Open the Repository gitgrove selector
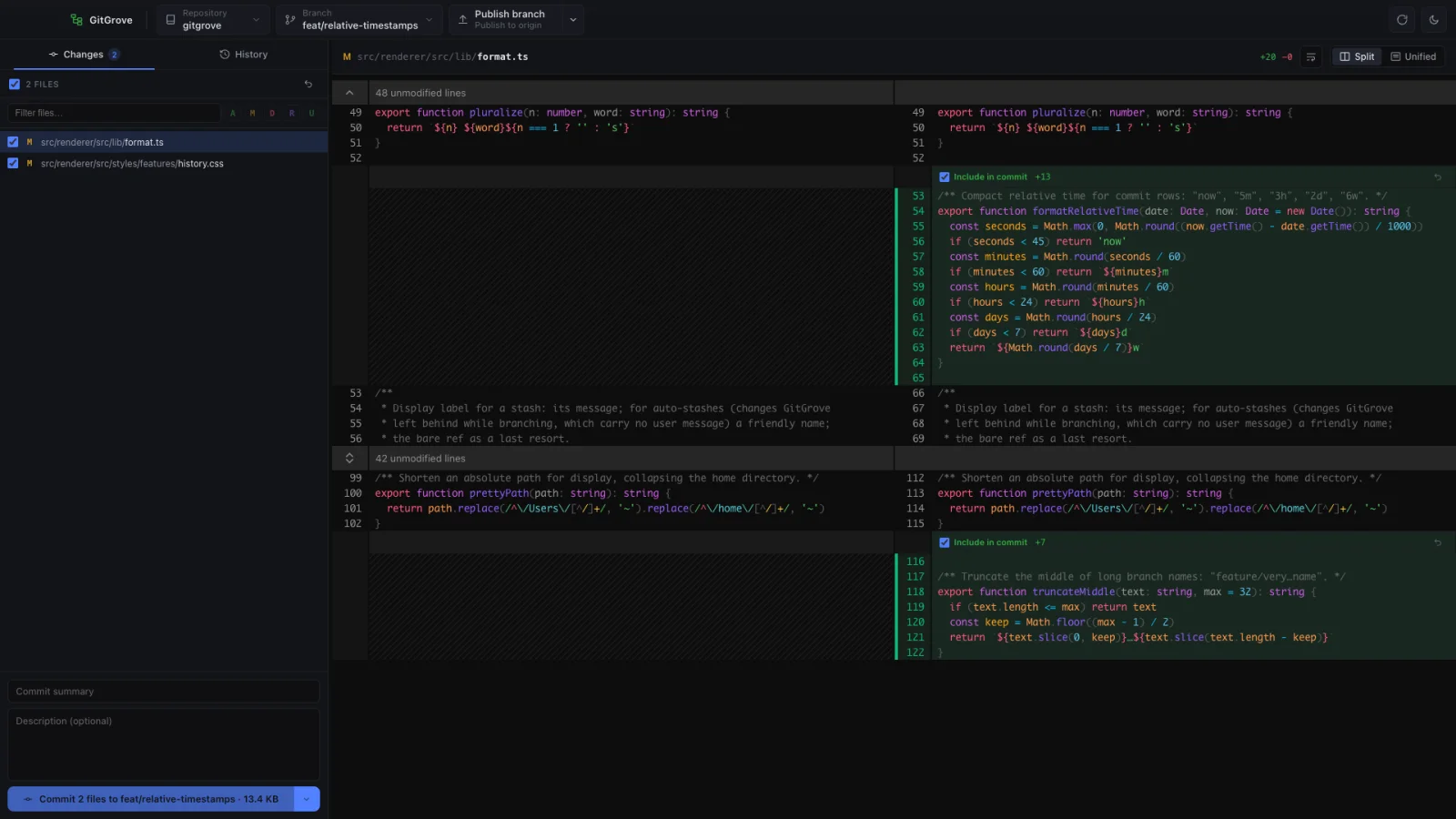Screen dimensions: 1456x819 tap(214, 19)
